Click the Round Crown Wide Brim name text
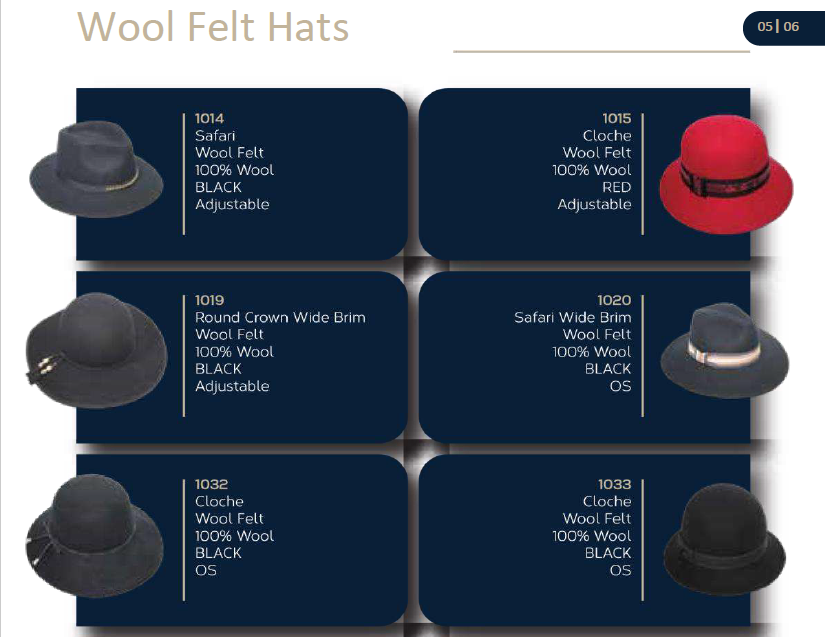 280,318
